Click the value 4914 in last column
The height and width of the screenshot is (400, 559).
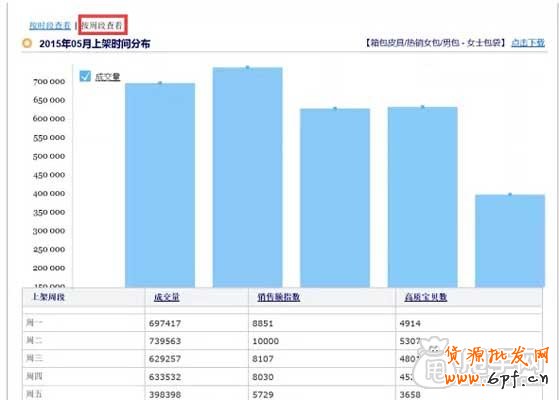coord(410,324)
